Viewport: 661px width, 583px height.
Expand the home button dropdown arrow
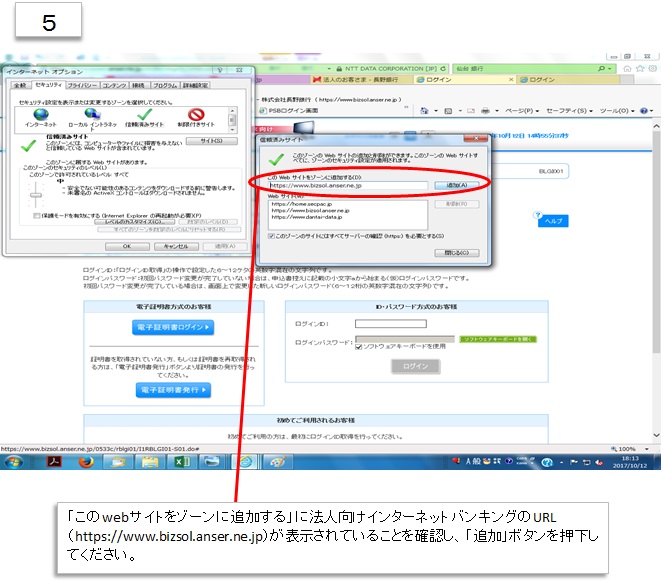pyautogui.click(x=436, y=111)
